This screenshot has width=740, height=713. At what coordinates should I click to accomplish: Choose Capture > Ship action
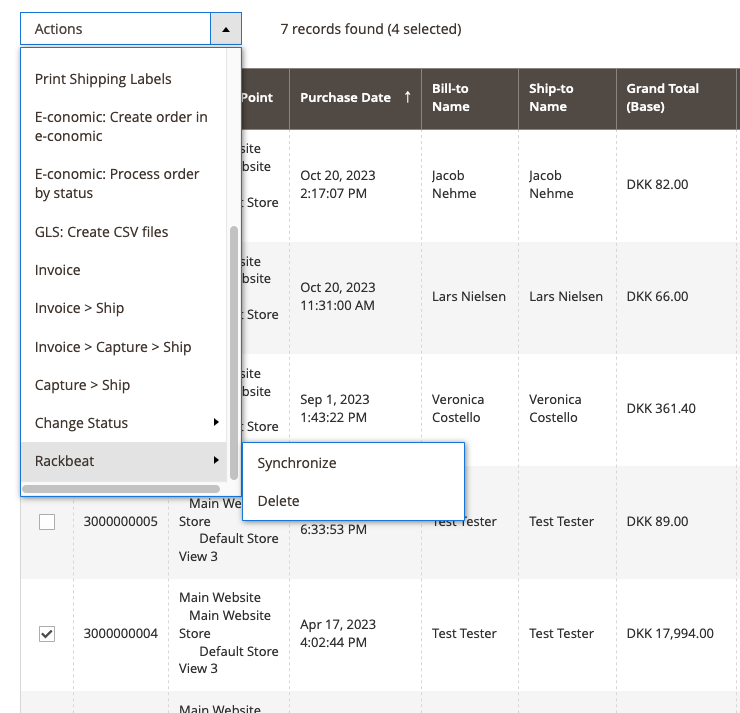(x=82, y=385)
